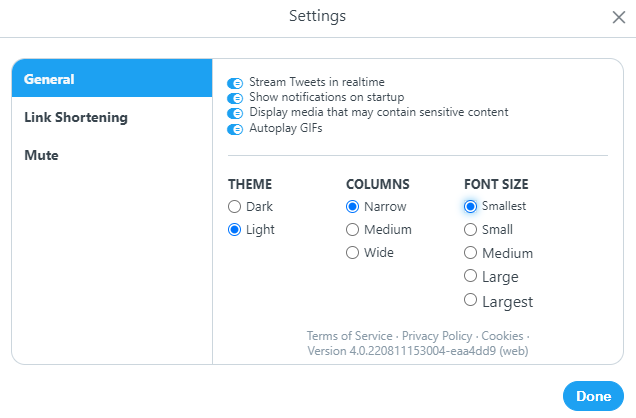Image resolution: width=636 pixels, height=418 pixels.
Task: Open the Mute settings section
Action: pos(112,155)
